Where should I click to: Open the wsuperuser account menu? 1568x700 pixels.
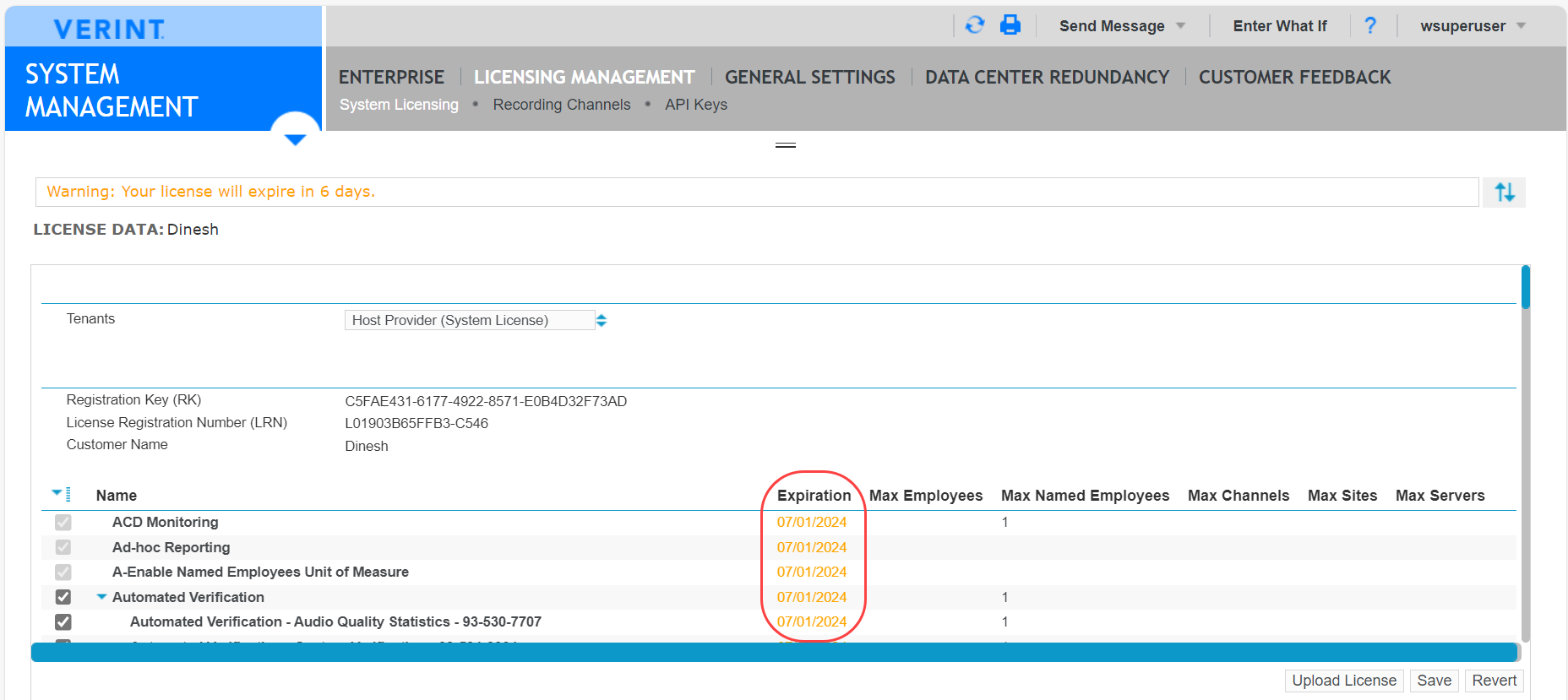coord(1473,26)
